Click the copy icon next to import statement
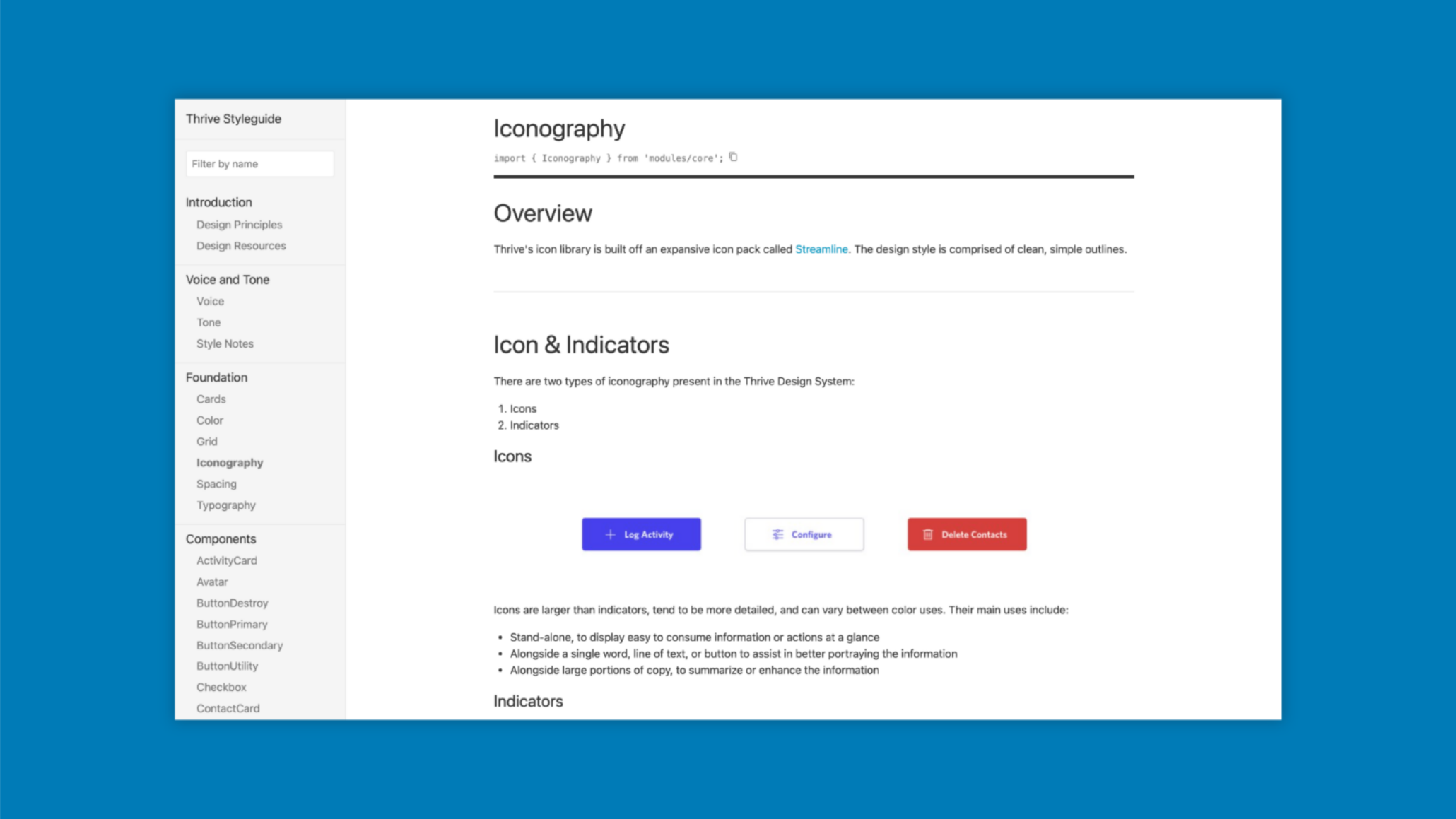Screen dimensions: 1456x819 [x=733, y=157]
